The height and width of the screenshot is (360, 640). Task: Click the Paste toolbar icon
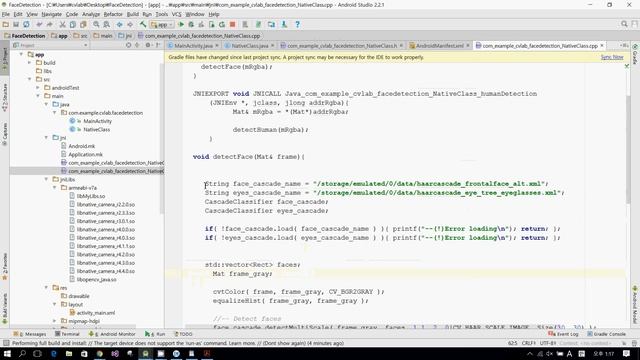click(83, 24)
